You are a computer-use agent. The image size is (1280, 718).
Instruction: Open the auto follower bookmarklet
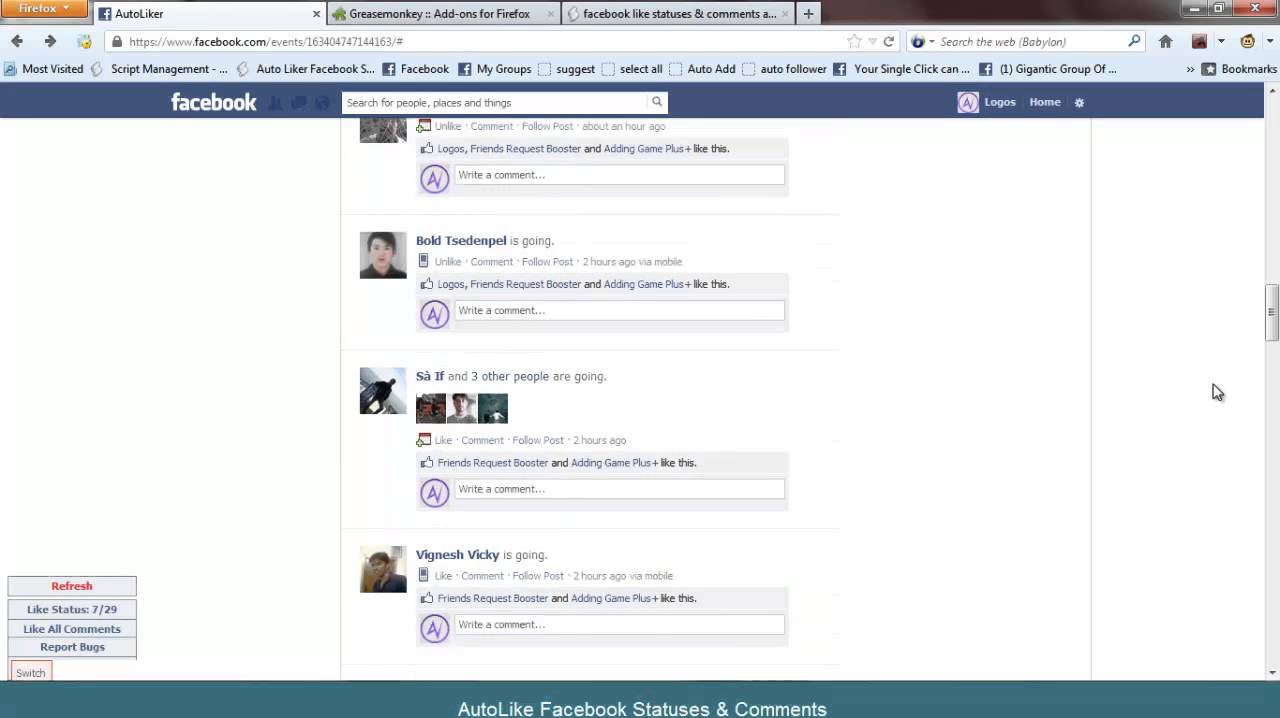(784, 69)
